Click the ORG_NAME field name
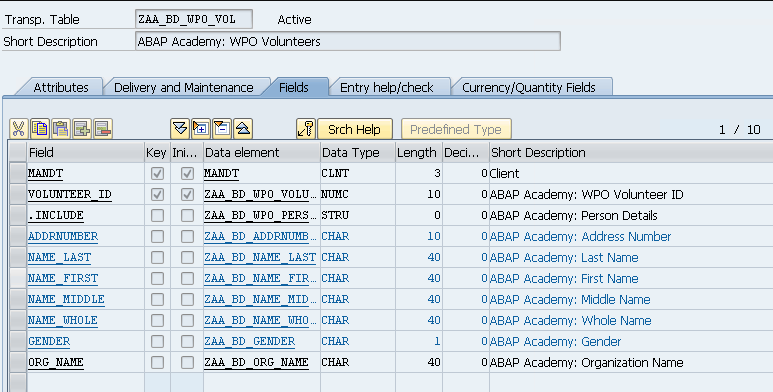773x392 pixels. [x=56, y=362]
